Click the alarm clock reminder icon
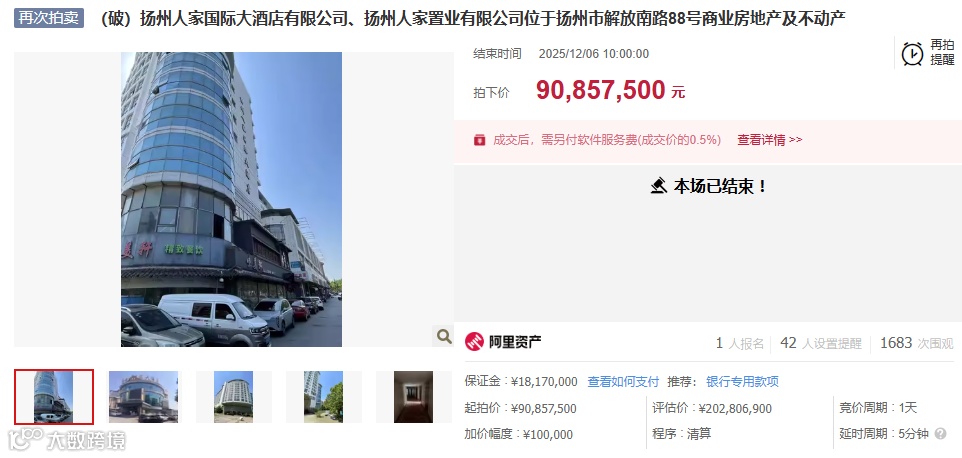 [912, 53]
